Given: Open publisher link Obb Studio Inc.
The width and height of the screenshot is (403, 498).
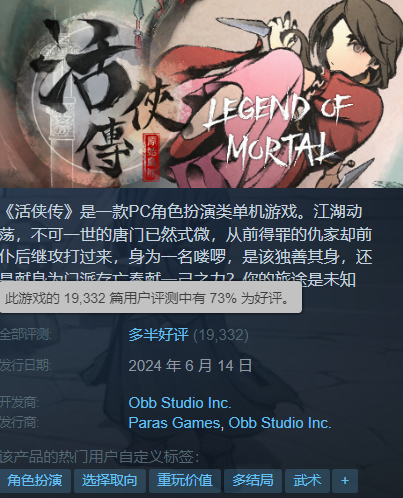Looking at the screenshot, I should point(280,423).
